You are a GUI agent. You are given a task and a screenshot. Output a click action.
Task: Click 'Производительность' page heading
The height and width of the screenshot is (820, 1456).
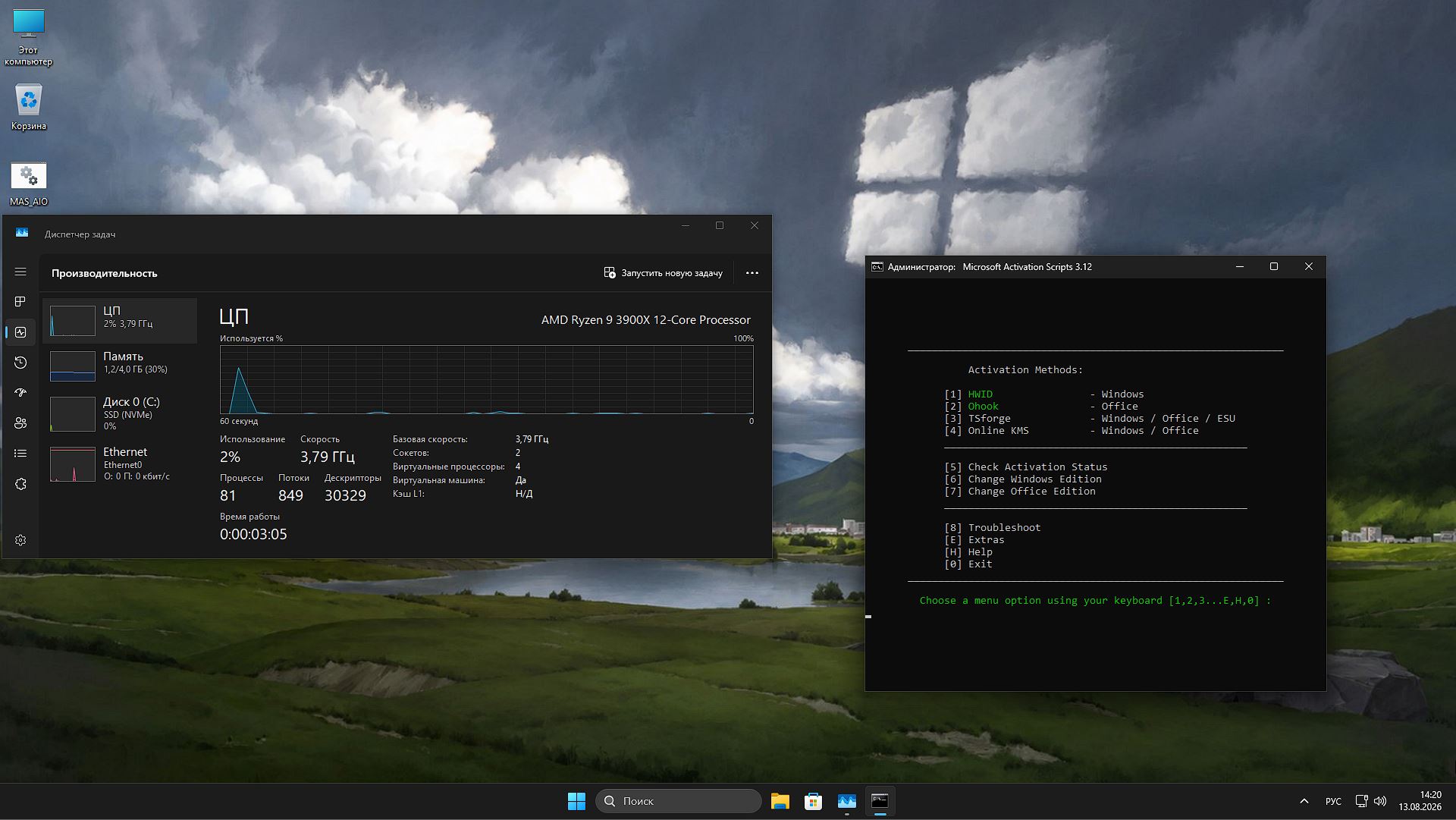point(105,273)
